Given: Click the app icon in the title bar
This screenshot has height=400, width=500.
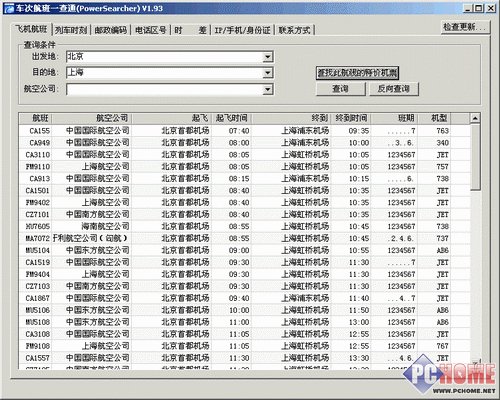Looking at the screenshot, I should pos(9,8).
